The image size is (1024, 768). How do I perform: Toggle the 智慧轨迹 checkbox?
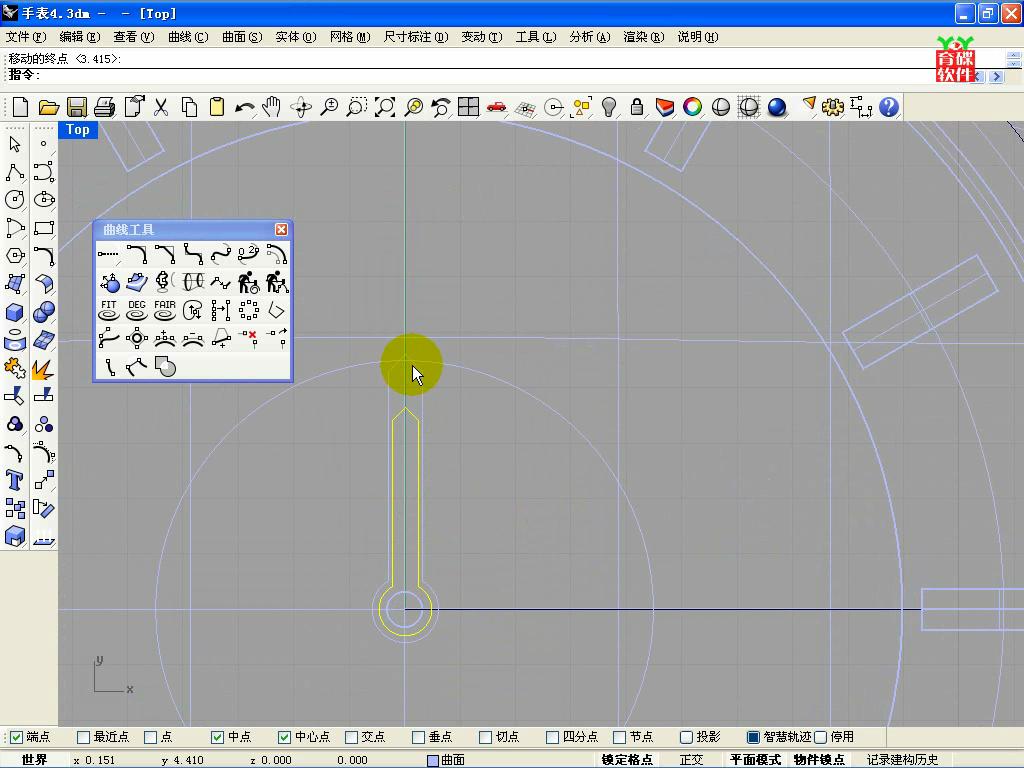point(753,737)
